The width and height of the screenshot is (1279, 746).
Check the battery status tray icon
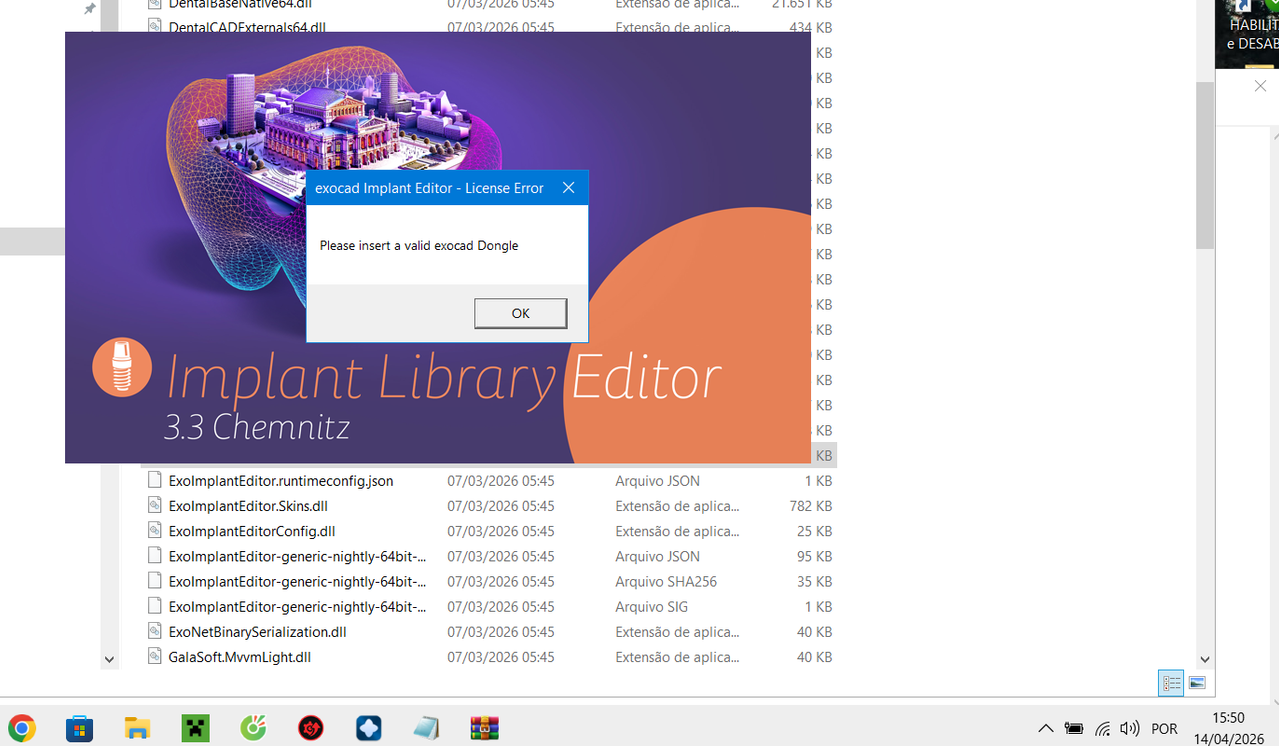1074,729
